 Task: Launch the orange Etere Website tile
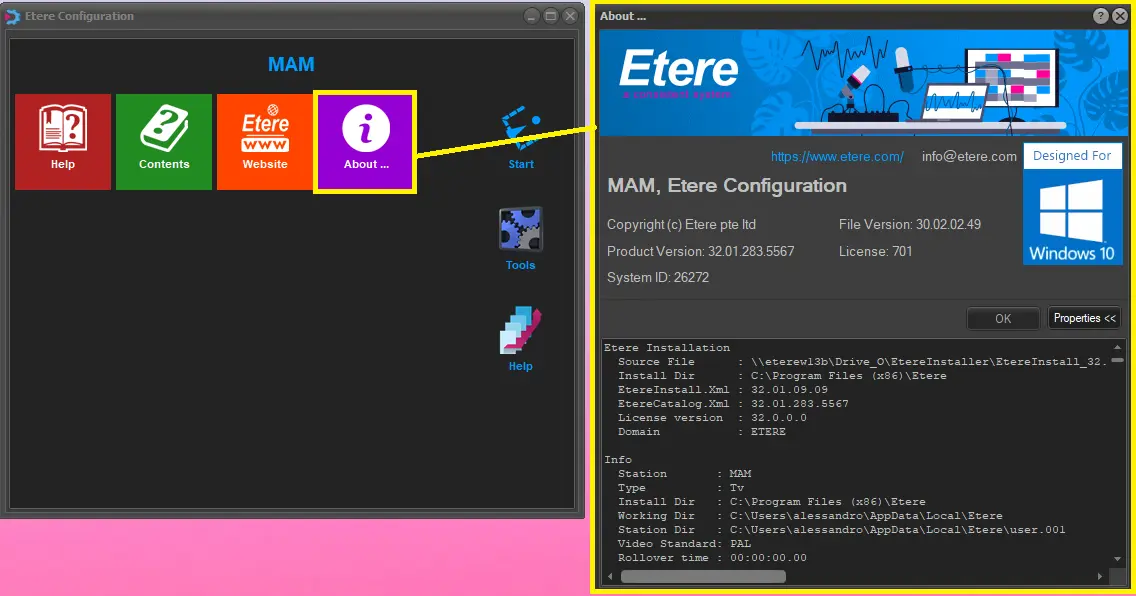tap(265, 141)
